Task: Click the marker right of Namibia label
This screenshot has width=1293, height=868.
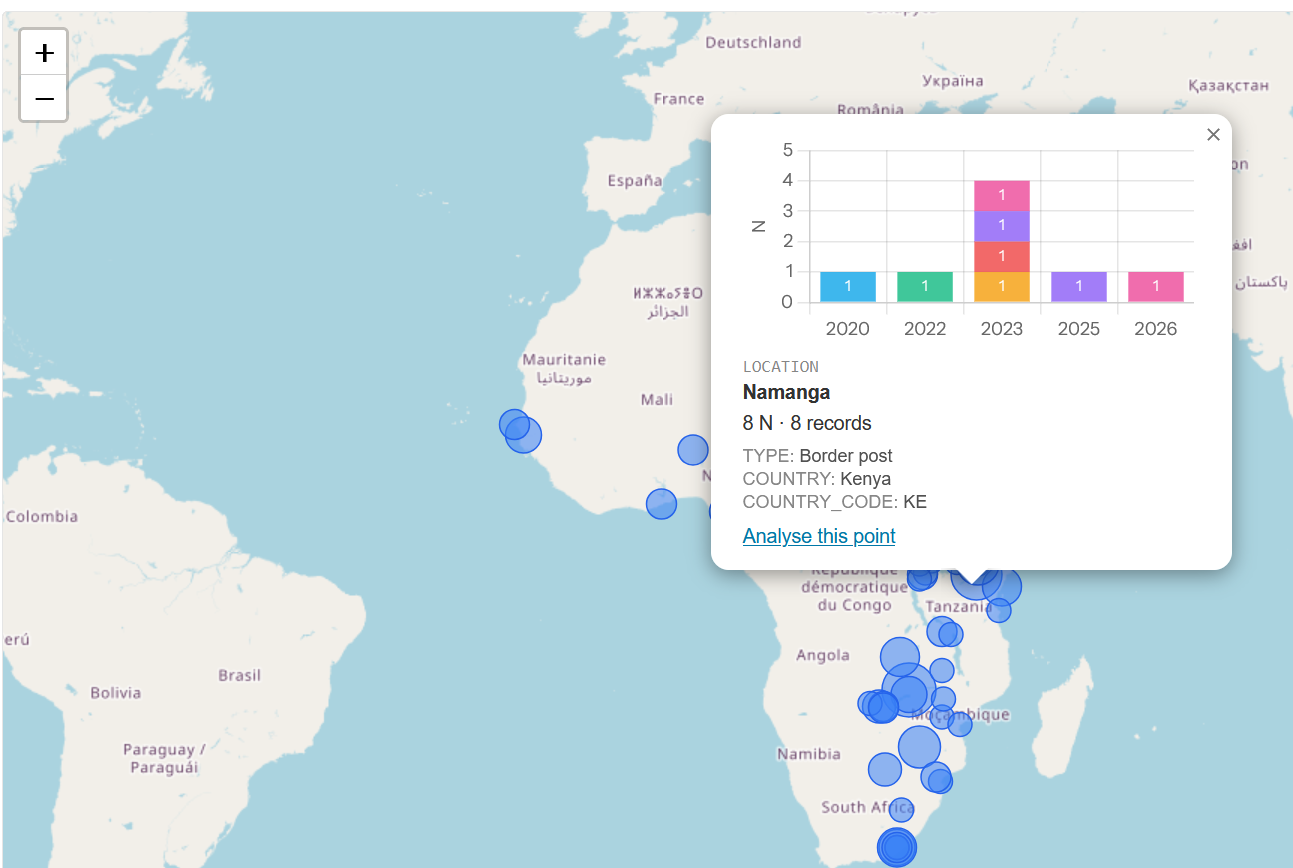Action: point(885,769)
